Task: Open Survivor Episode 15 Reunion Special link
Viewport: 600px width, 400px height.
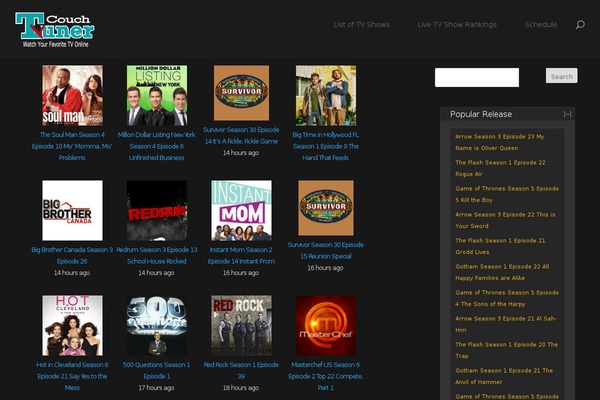Action: coord(326,250)
